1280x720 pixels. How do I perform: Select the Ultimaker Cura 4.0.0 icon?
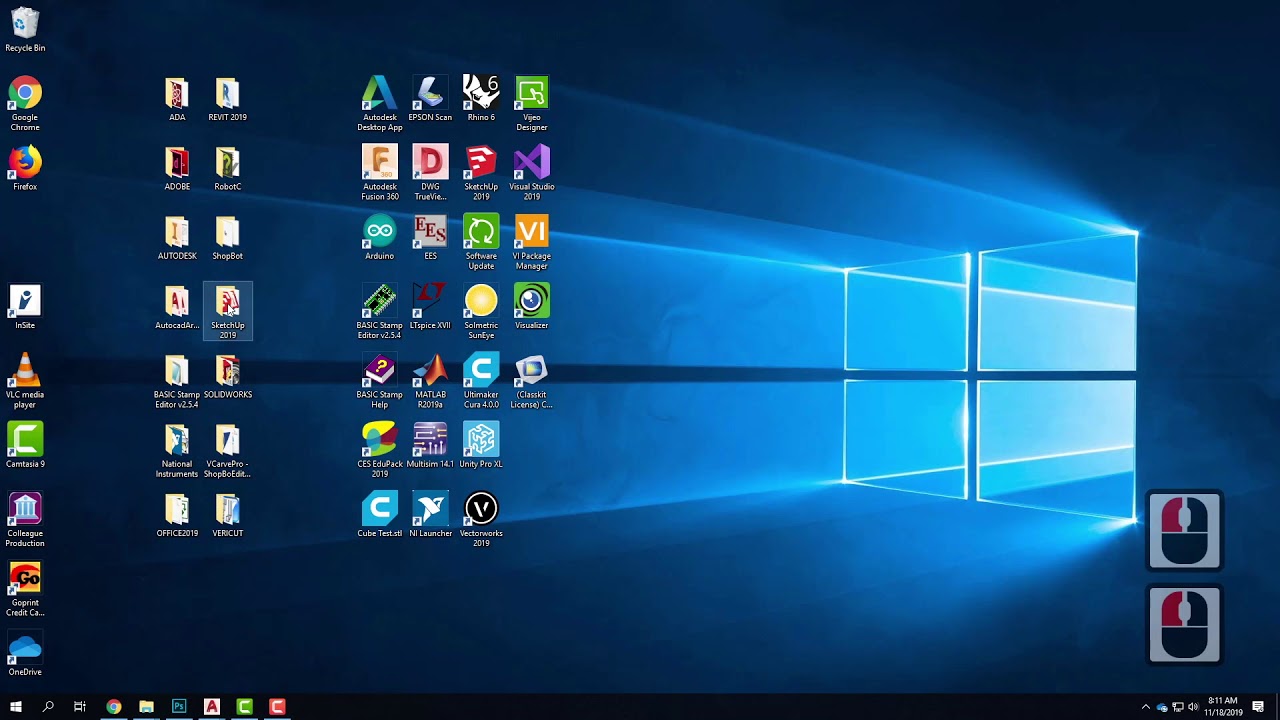[481, 372]
